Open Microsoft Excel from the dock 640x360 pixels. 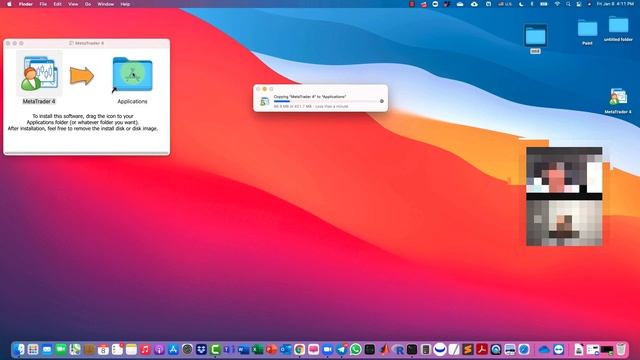(x=257, y=349)
